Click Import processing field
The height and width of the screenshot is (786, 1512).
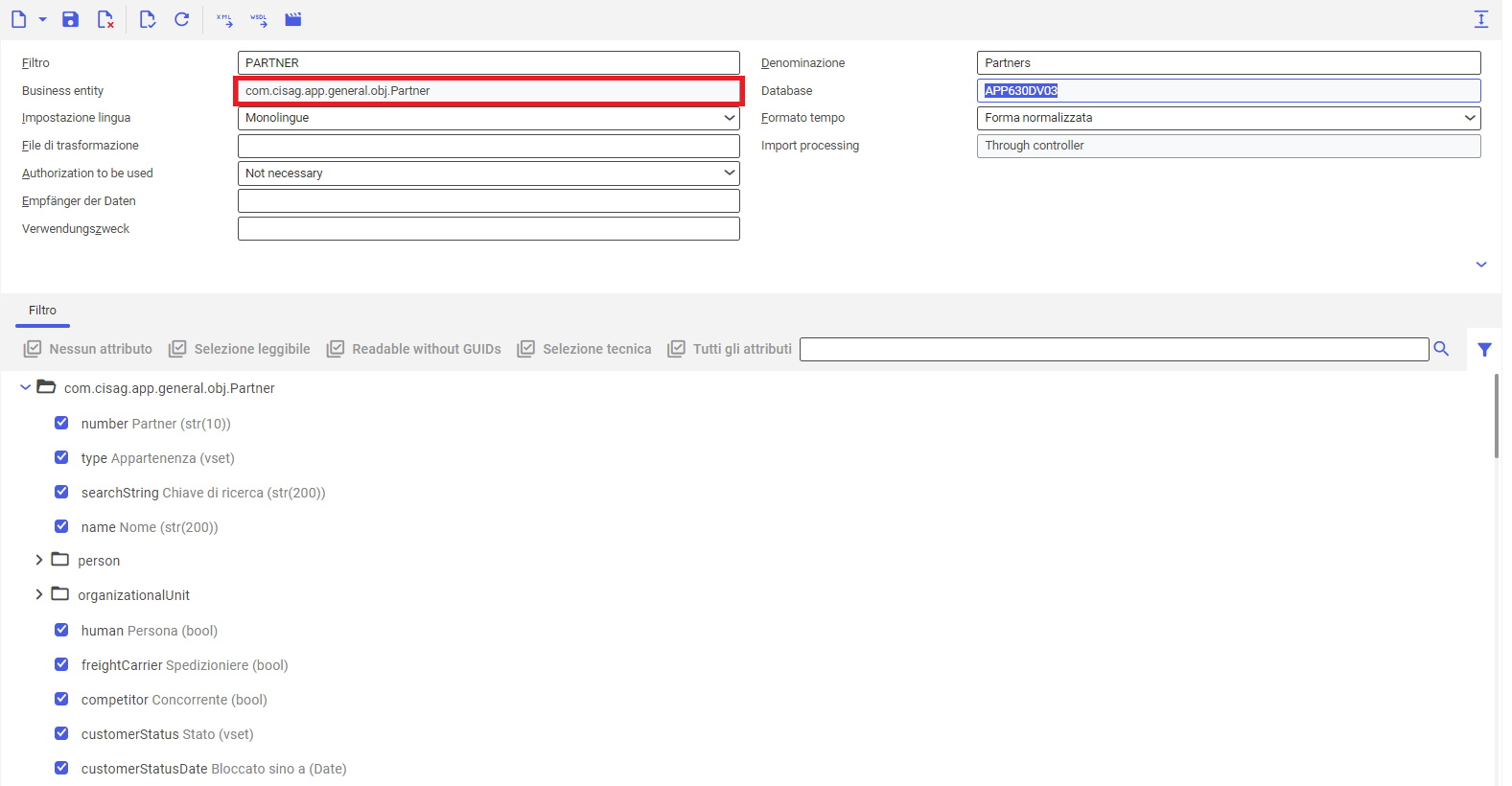(x=1229, y=146)
